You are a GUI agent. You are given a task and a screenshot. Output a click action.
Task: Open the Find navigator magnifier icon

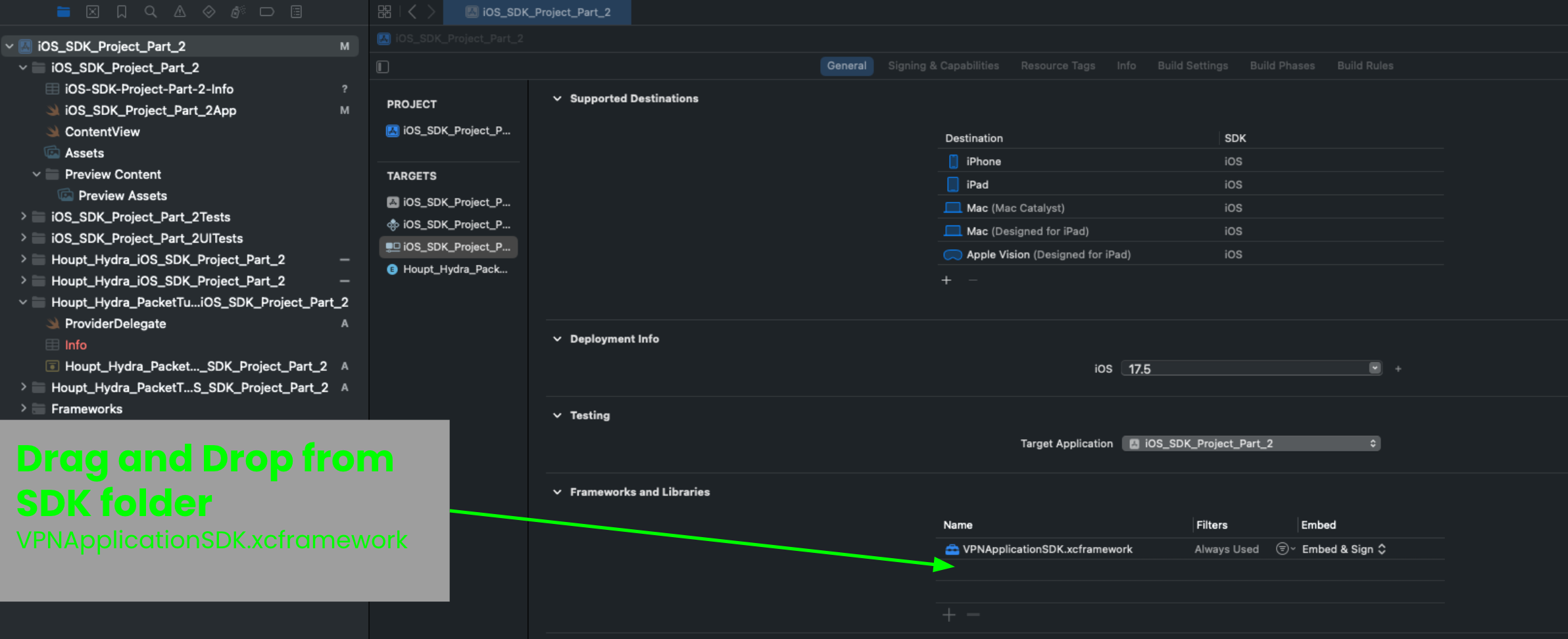(151, 12)
